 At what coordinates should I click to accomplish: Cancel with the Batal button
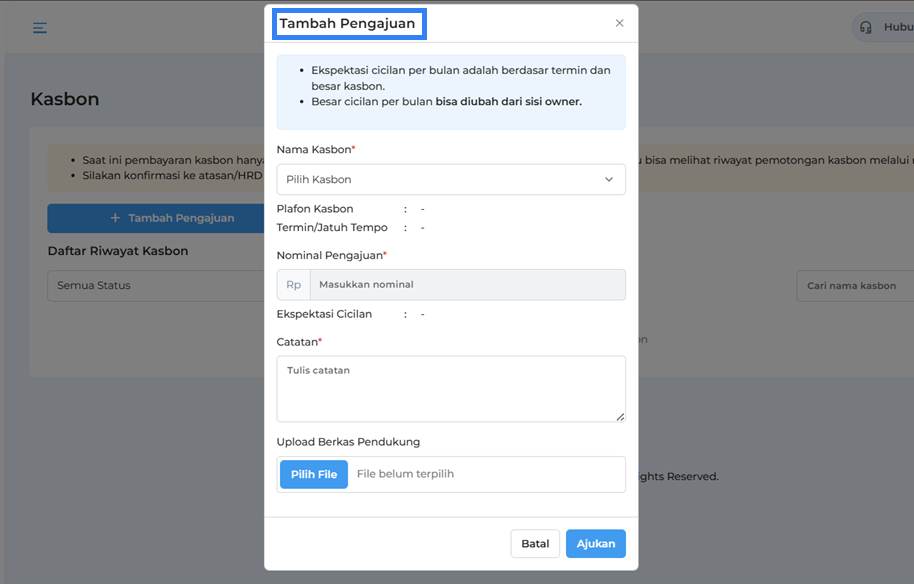point(535,544)
